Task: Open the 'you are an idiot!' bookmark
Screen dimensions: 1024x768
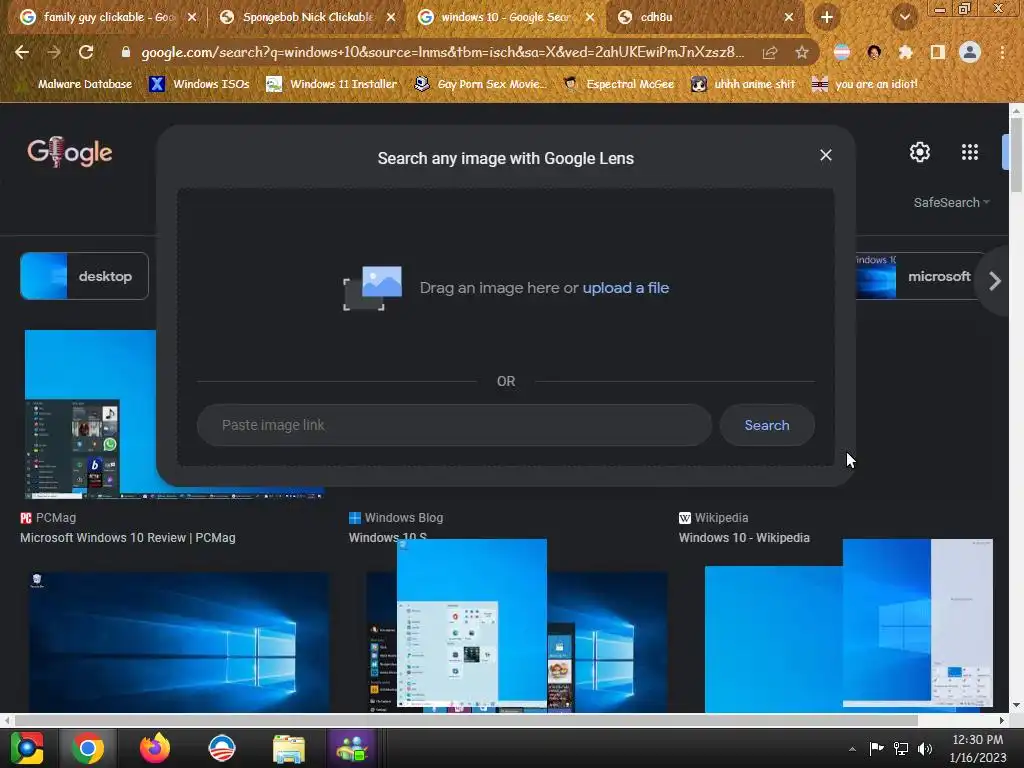Action: (865, 84)
